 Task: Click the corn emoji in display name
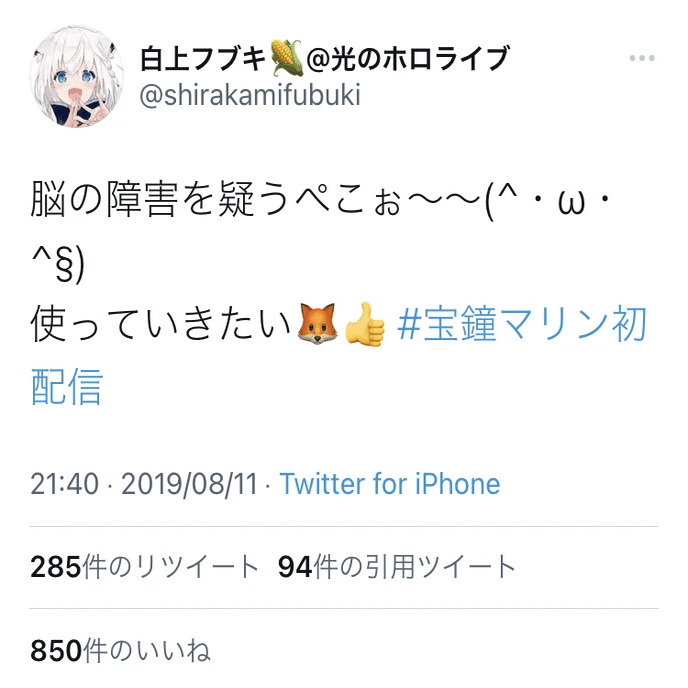[x=287, y=57]
